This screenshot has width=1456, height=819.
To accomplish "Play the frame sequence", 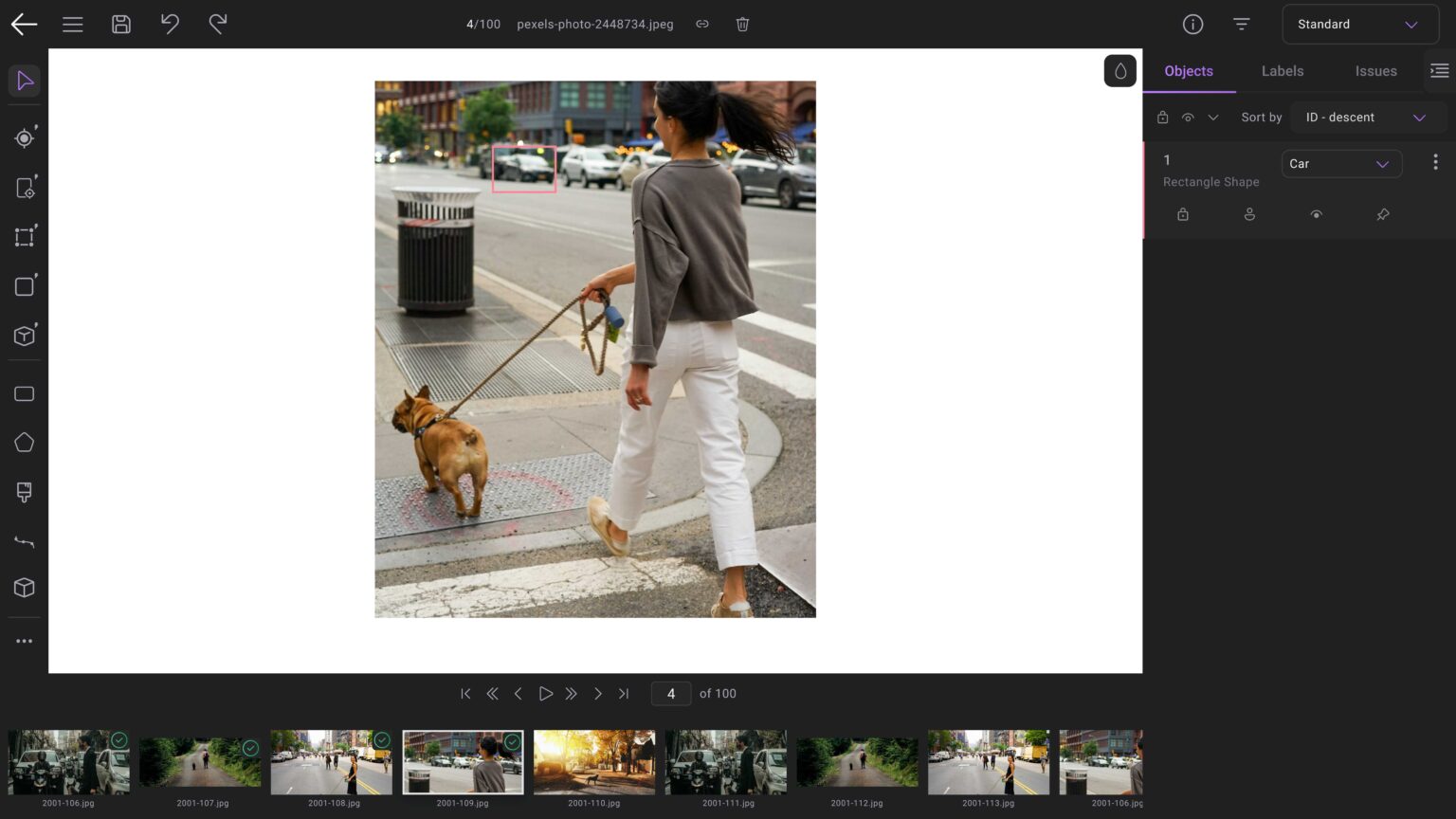I will point(545,694).
